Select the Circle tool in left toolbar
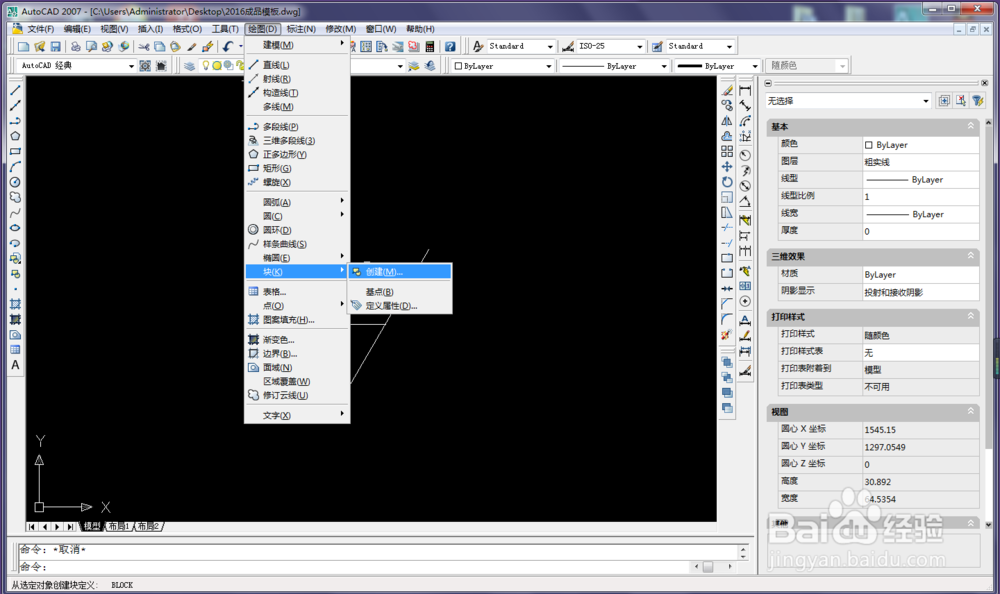This screenshot has width=1000, height=594. point(15,182)
